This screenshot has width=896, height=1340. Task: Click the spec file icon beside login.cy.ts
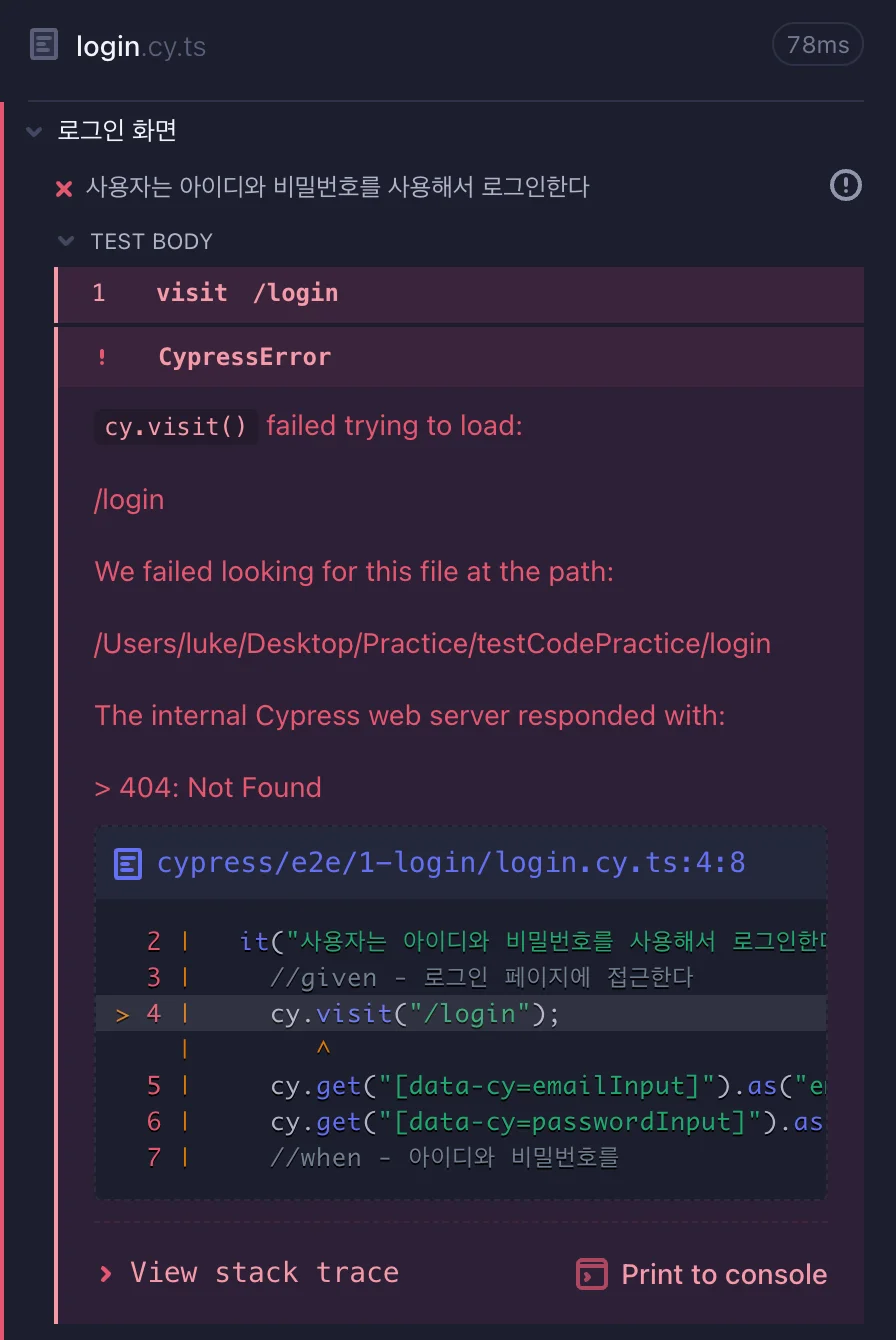[44, 45]
